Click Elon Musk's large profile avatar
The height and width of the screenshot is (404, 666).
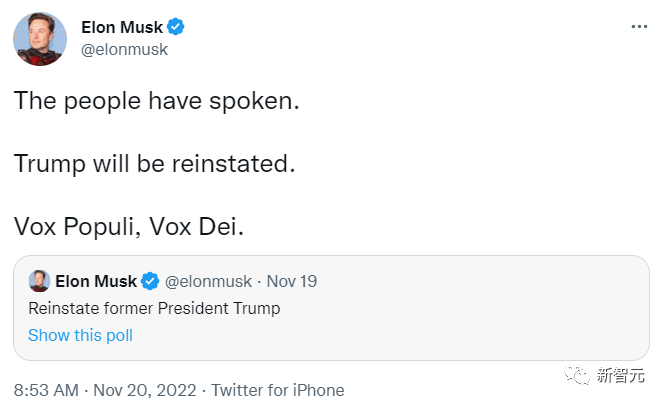tap(40, 39)
